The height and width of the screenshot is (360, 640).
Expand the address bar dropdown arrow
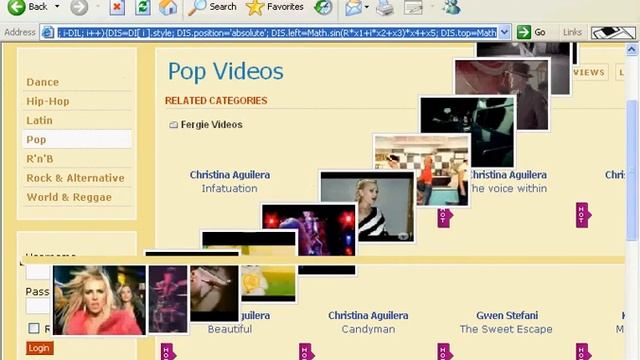pyautogui.click(x=504, y=32)
